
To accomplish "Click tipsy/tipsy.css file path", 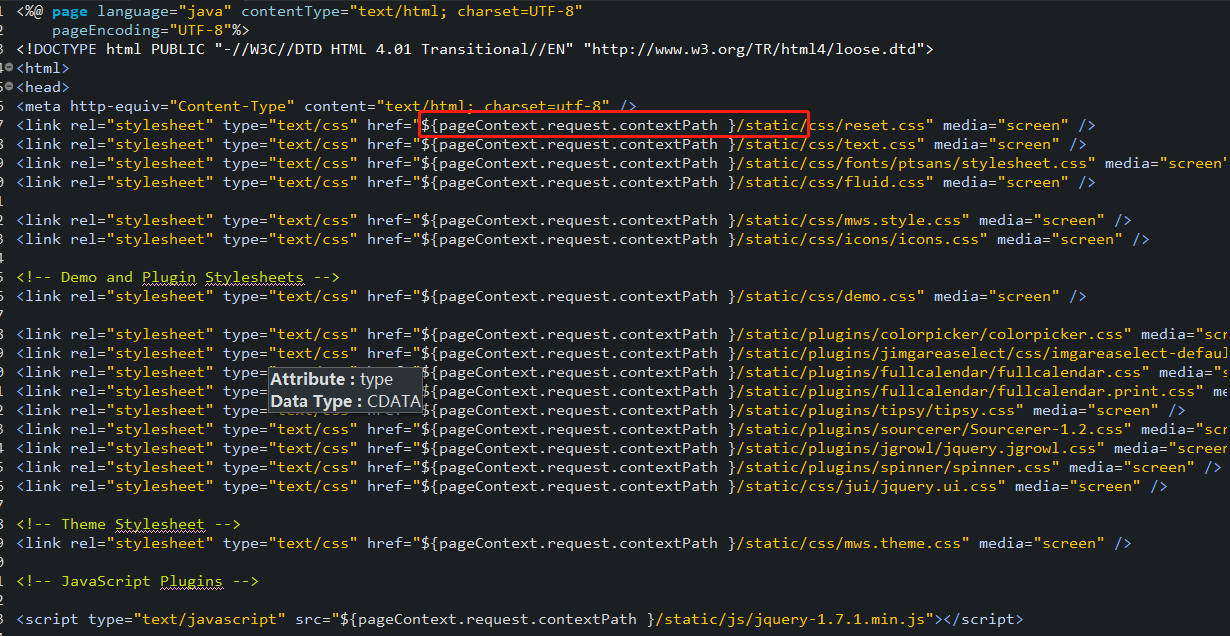I will (x=948, y=410).
